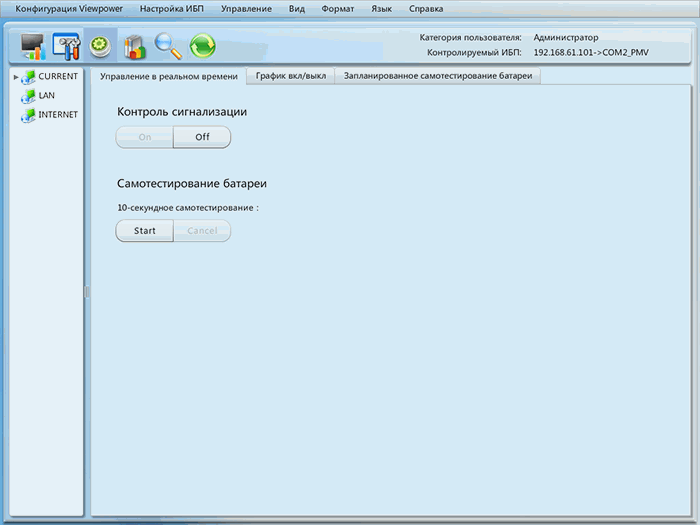This screenshot has height=525, width=700.
Task: Click the sidebar splitter collapse handle
Action: 87,292
